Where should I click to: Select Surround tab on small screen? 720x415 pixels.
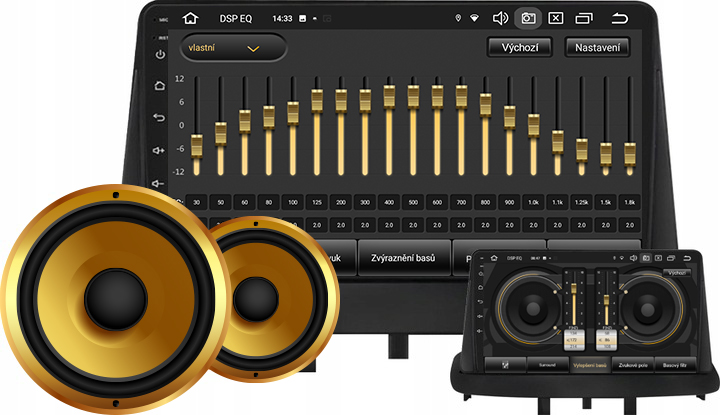point(543,365)
